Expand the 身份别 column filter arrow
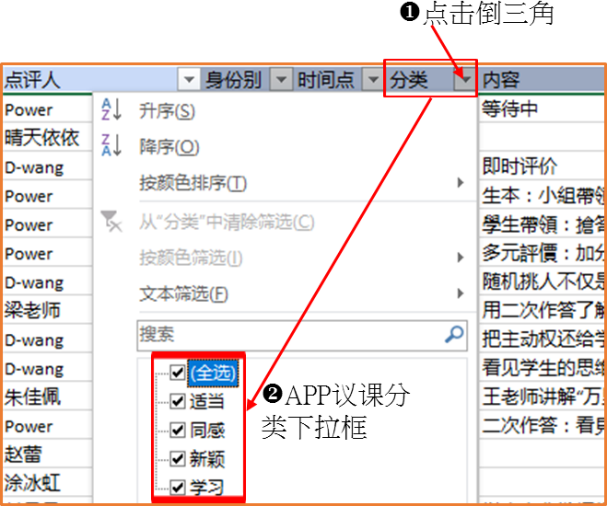This screenshot has height=506, width=607. click(x=281, y=79)
